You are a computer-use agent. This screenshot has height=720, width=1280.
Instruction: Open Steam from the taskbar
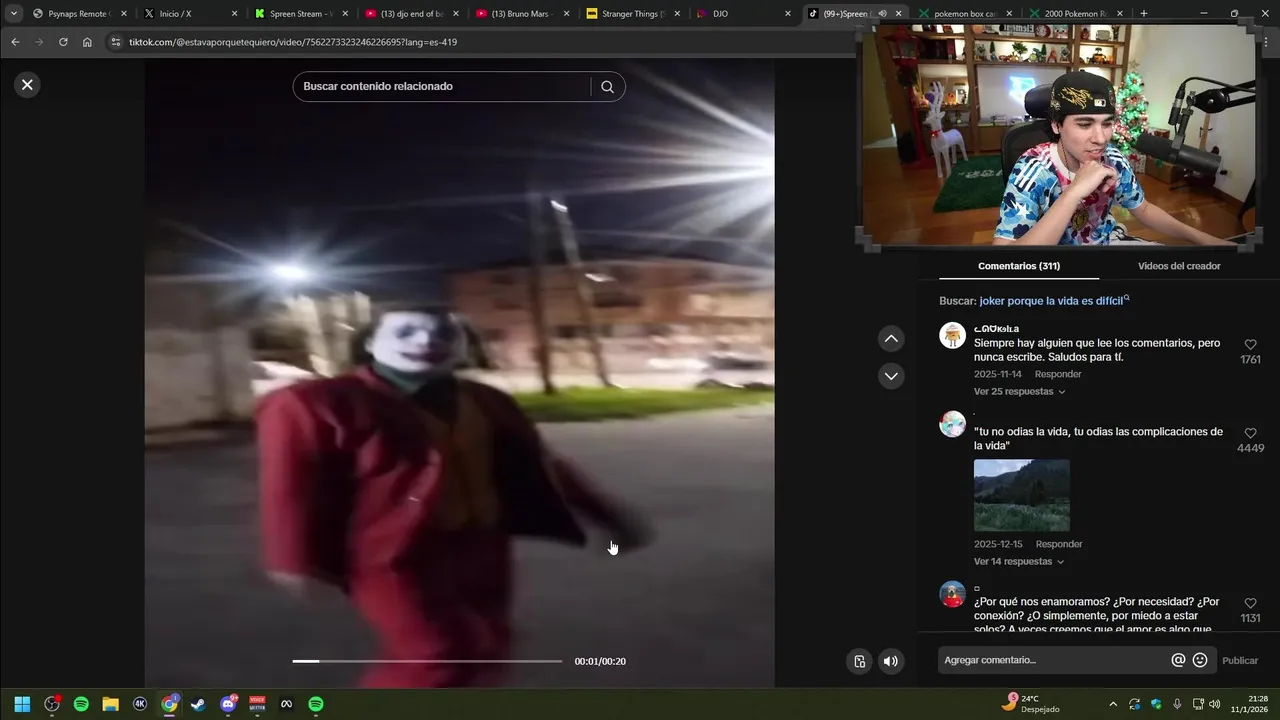tap(198, 704)
